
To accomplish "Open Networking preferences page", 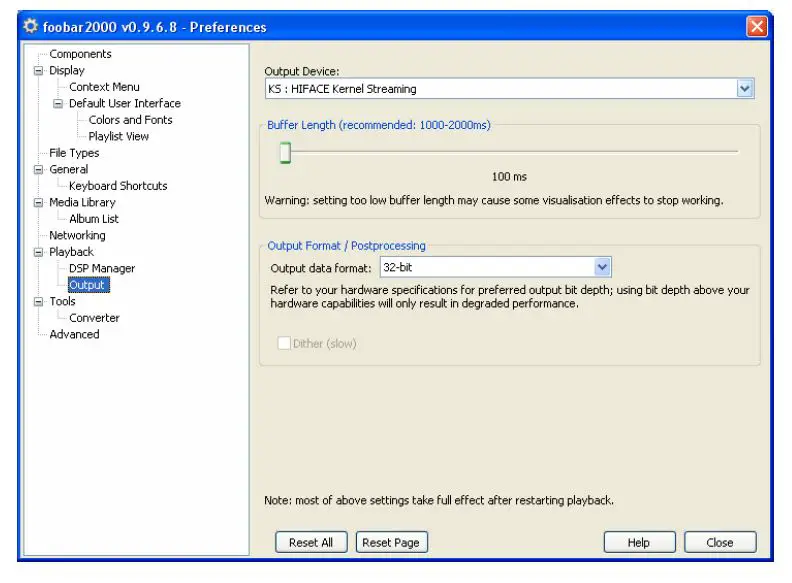I will pyautogui.click(x=77, y=235).
